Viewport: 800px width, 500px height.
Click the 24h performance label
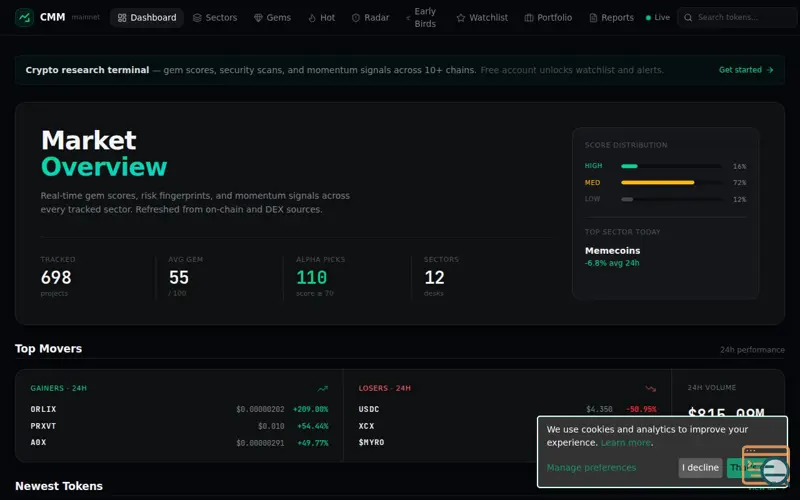[752, 350]
